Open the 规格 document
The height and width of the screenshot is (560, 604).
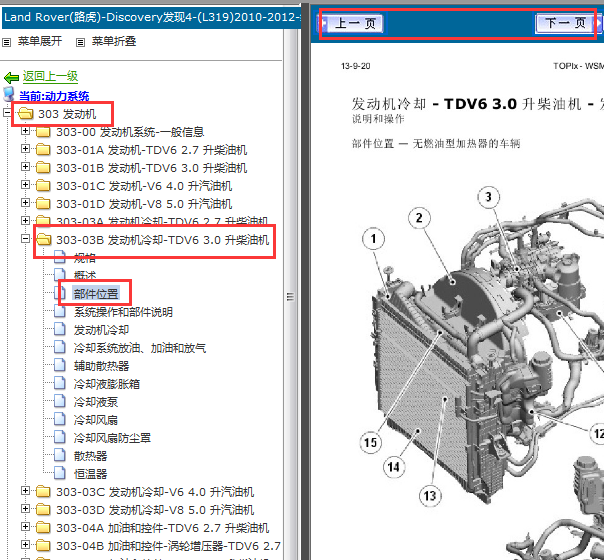85,258
